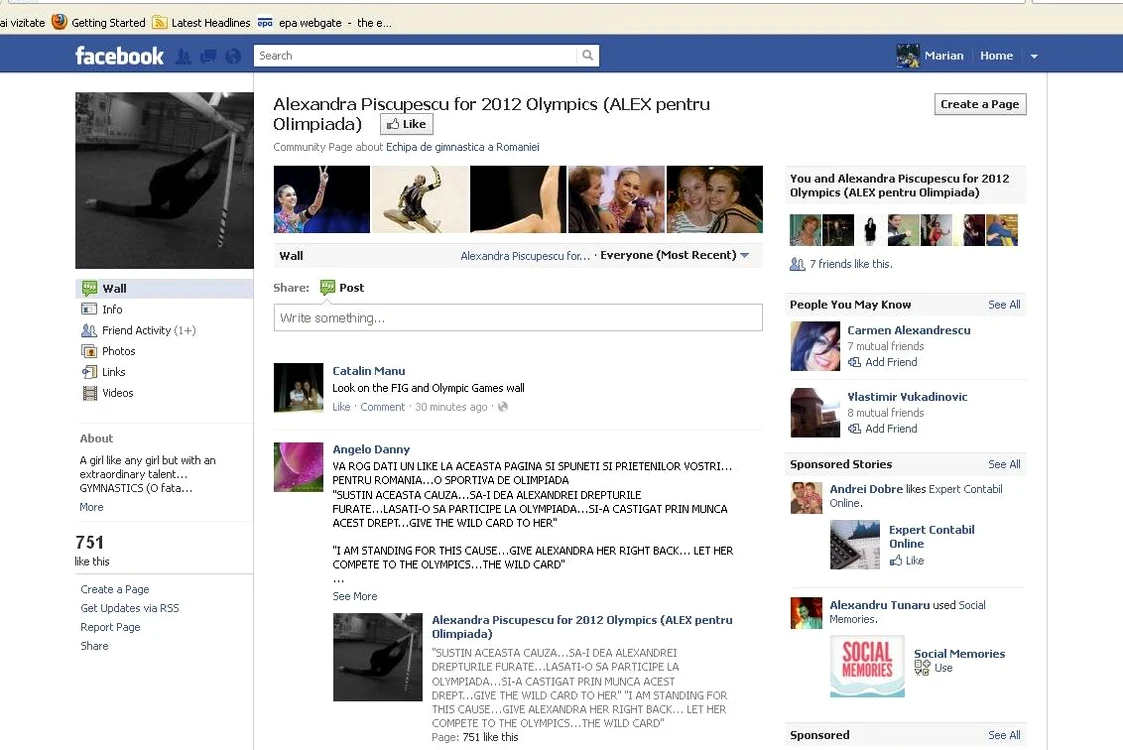Click Share link in left sidebar

coord(95,645)
